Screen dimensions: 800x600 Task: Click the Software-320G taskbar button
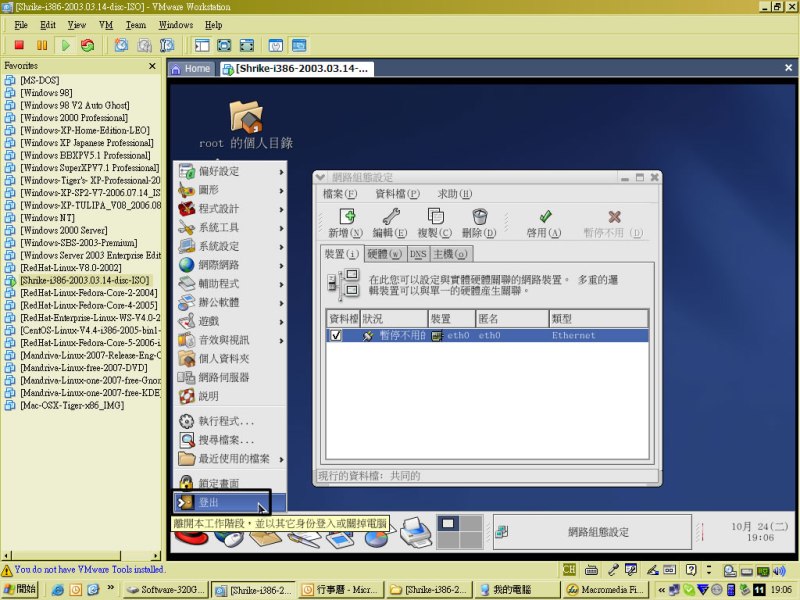[x=166, y=590]
